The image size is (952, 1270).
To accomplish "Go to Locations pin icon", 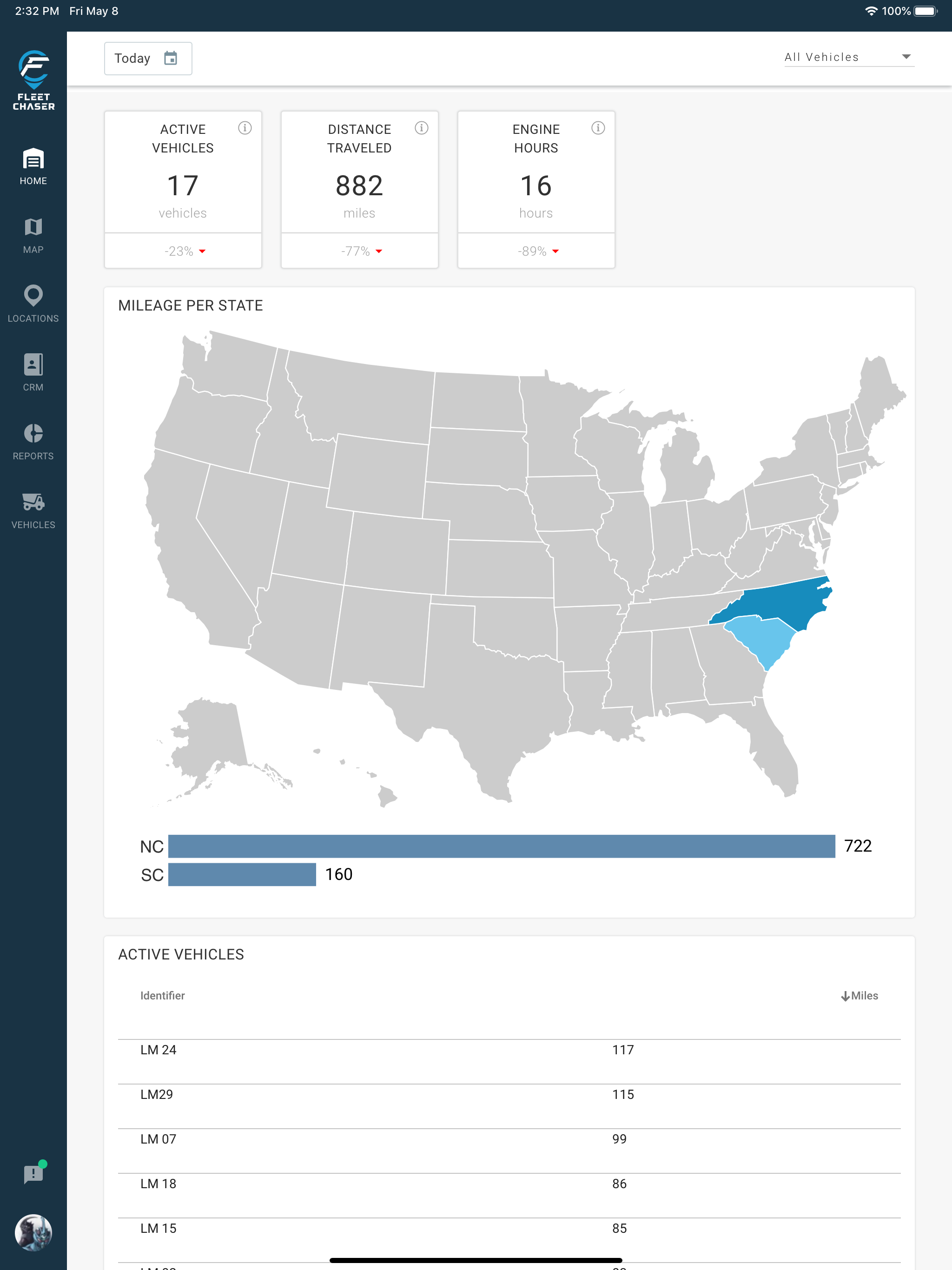I will coord(33,296).
